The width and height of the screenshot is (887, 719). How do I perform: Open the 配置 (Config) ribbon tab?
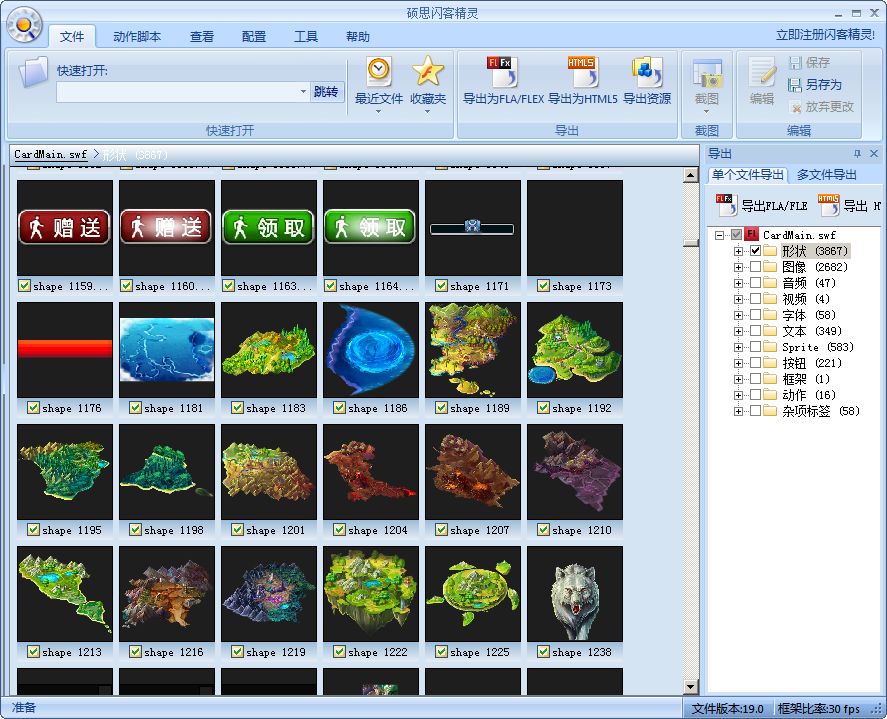point(254,36)
